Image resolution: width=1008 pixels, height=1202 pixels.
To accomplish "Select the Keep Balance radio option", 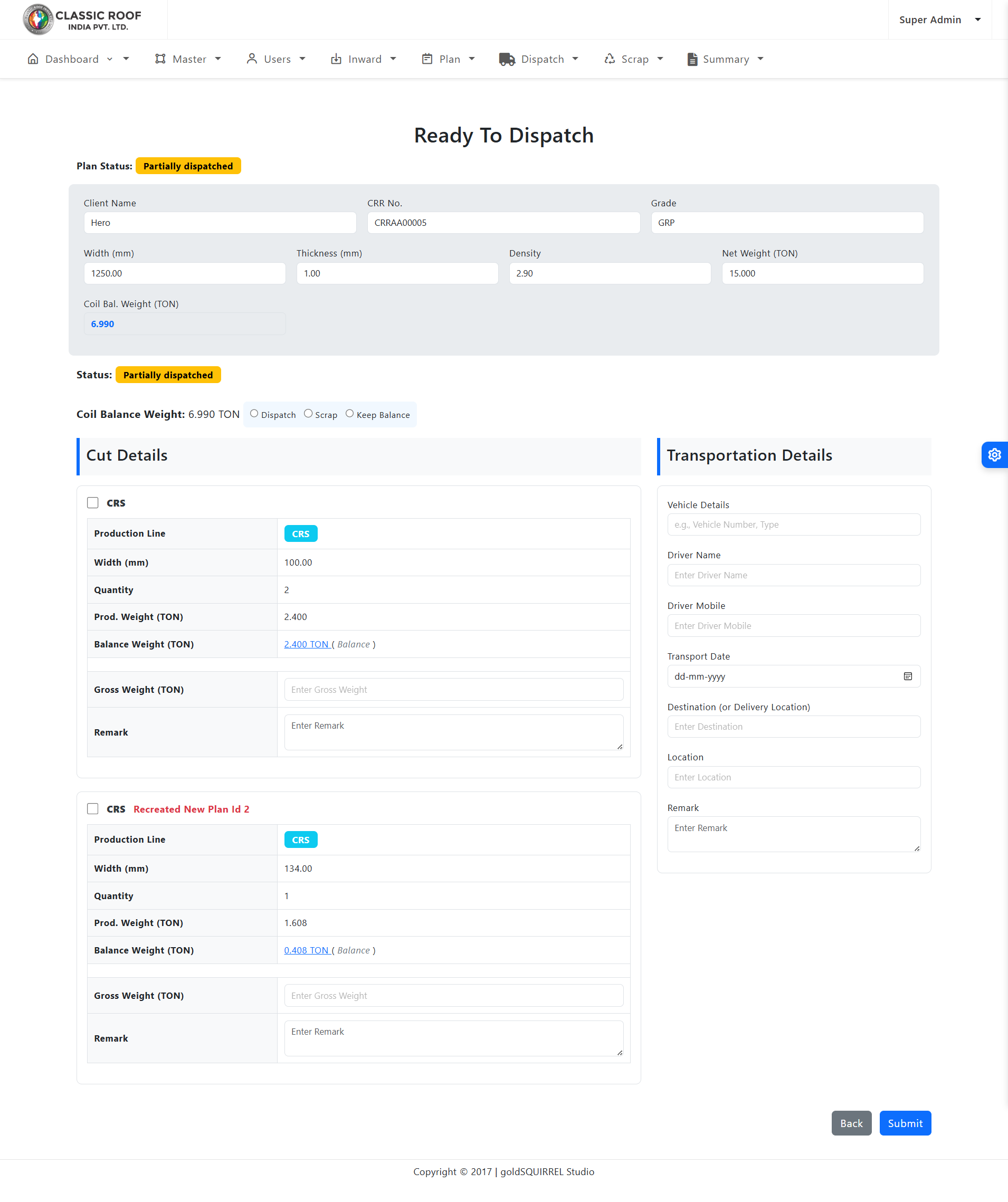I will pyautogui.click(x=349, y=414).
